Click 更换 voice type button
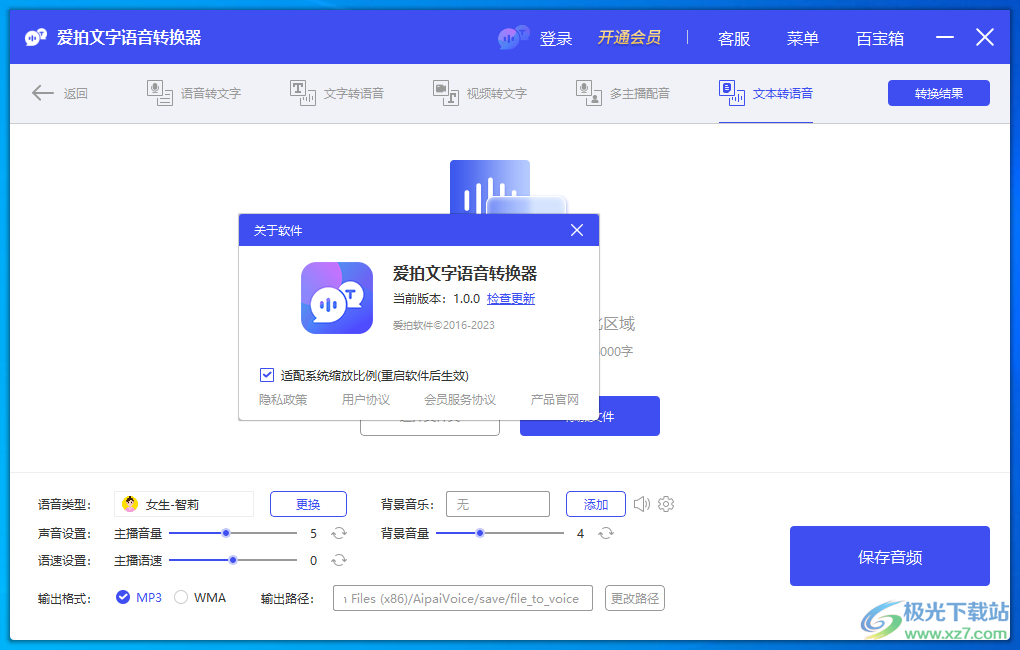The height and width of the screenshot is (650, 1020). click(308, 504)
